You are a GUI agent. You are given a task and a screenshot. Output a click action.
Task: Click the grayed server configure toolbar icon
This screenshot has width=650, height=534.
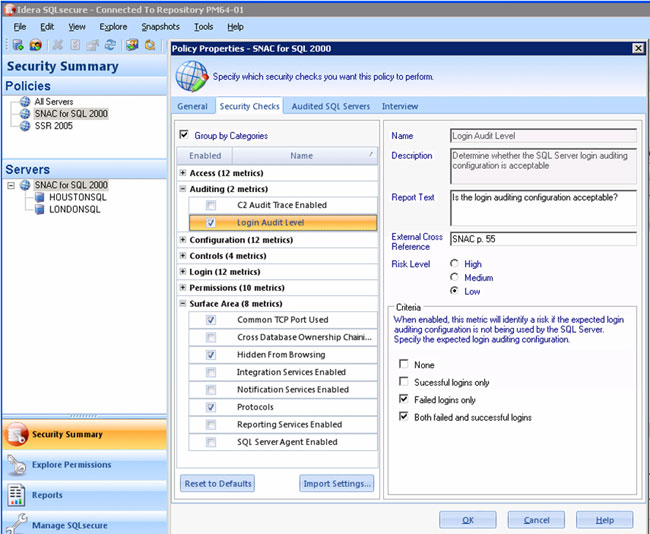click(x=92, y=45)
